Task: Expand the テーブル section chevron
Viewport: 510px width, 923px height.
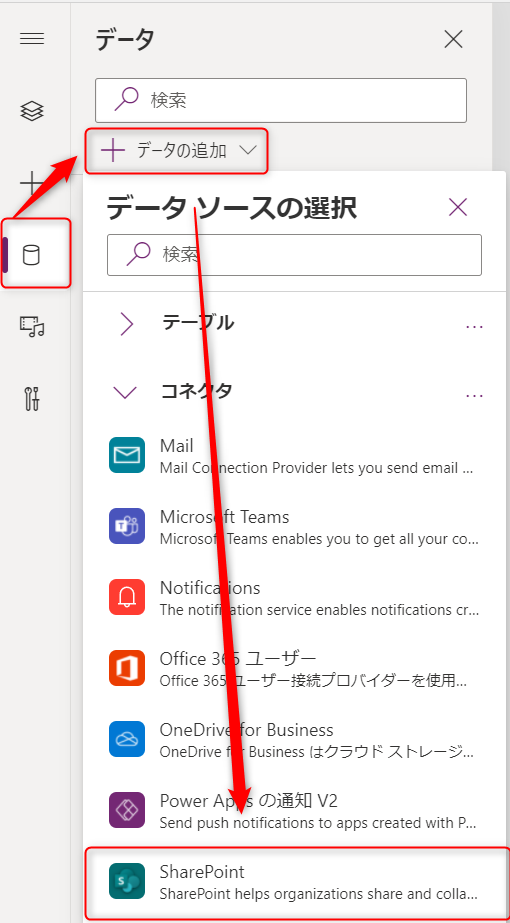Action: click(127, 324)
